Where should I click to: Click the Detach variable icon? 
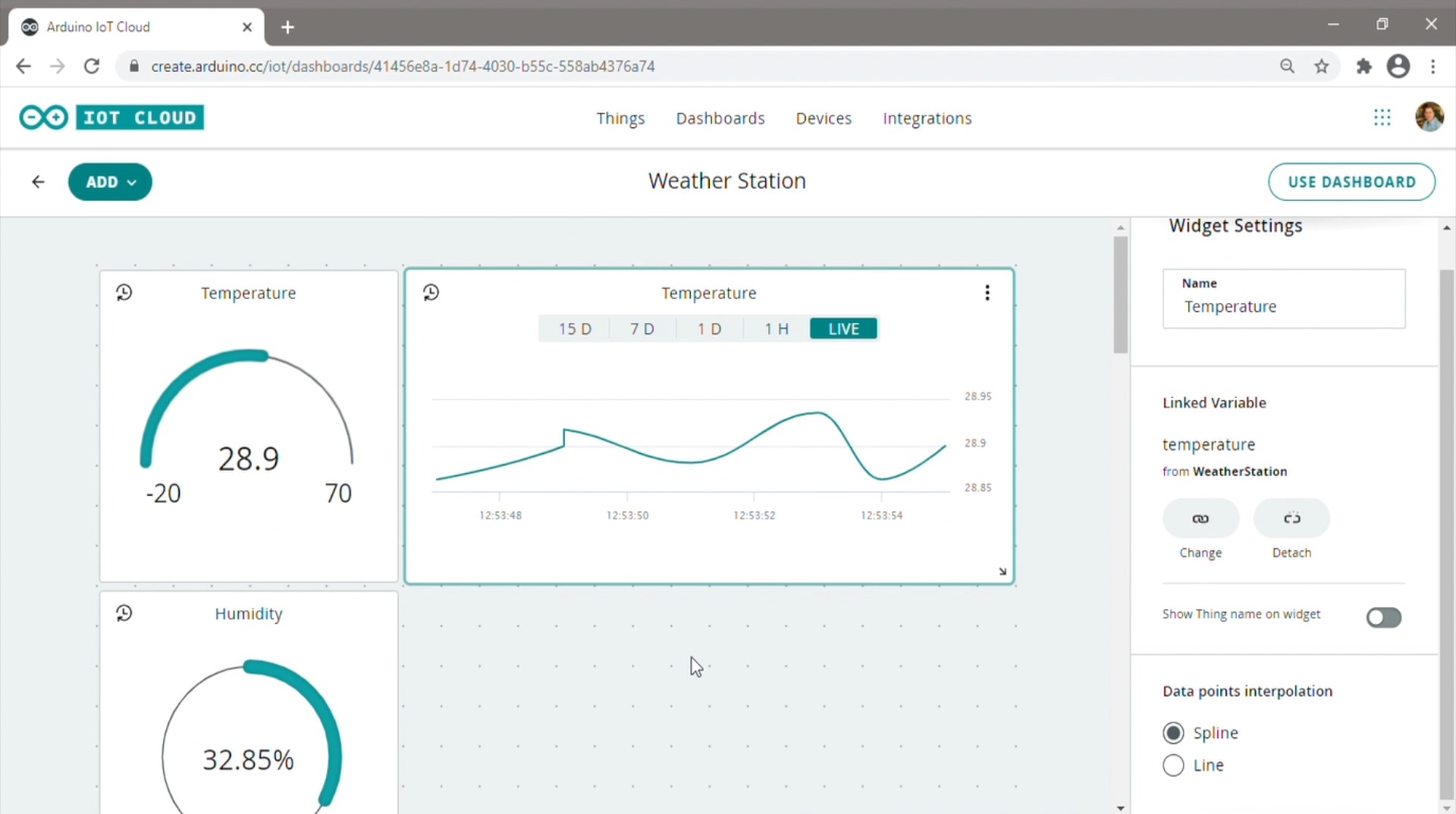coord(1291,518)
